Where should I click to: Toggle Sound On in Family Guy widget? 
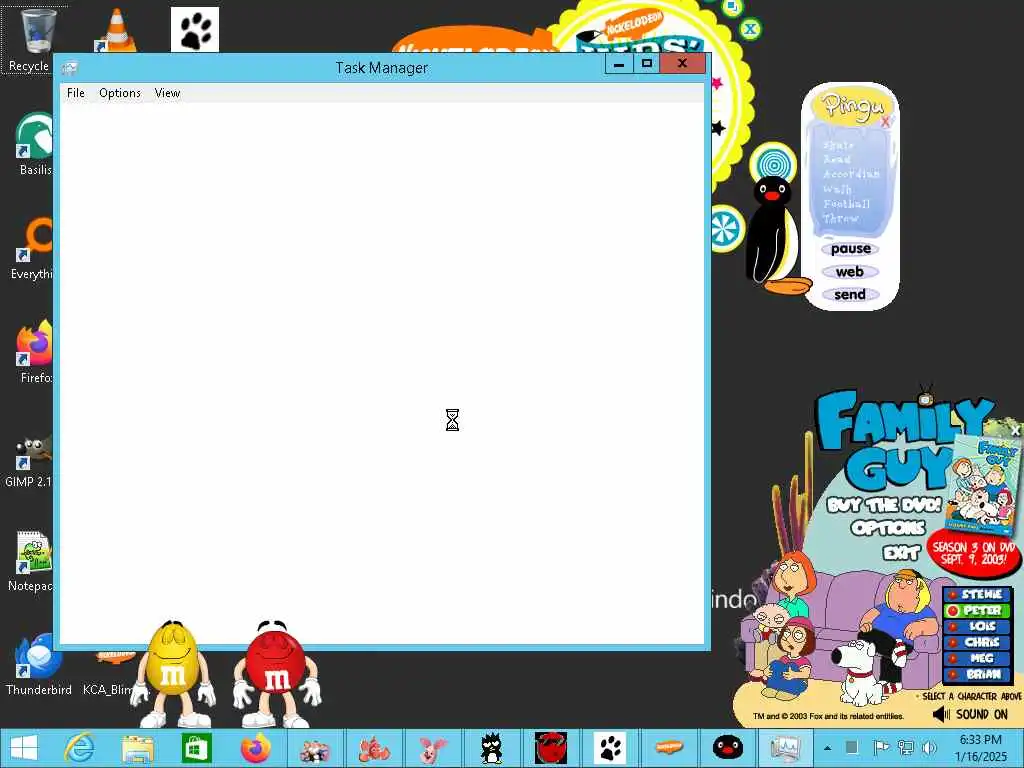point(970,714)
